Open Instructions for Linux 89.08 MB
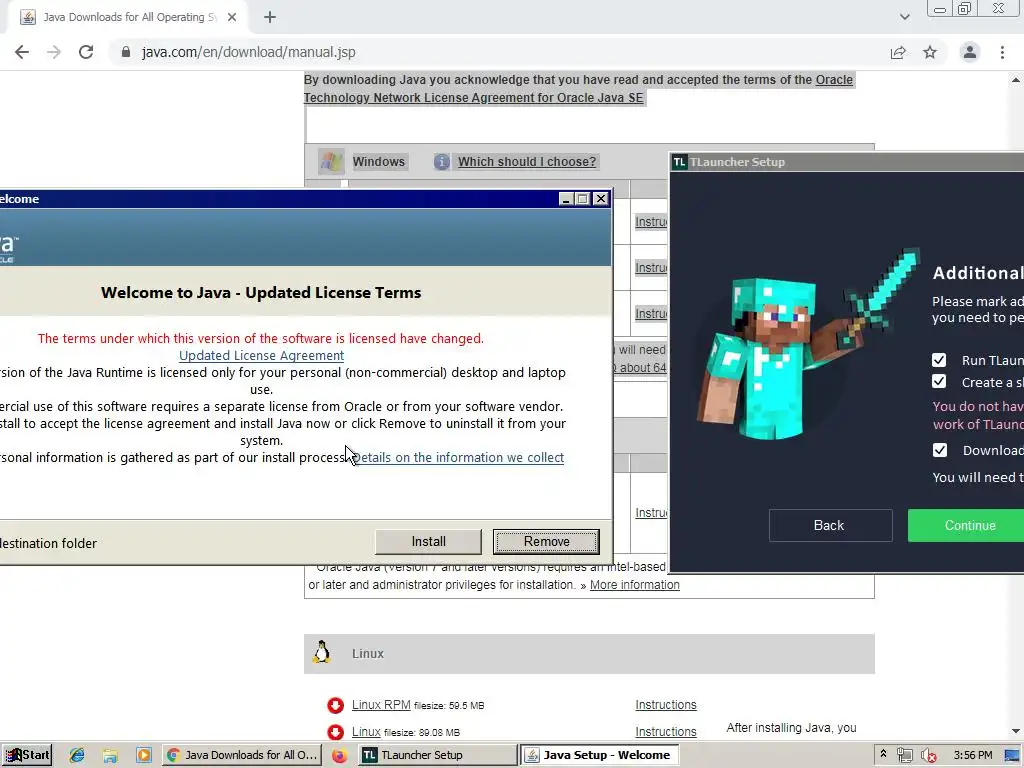Screen dimensions: 1024x768 point(666,731)
